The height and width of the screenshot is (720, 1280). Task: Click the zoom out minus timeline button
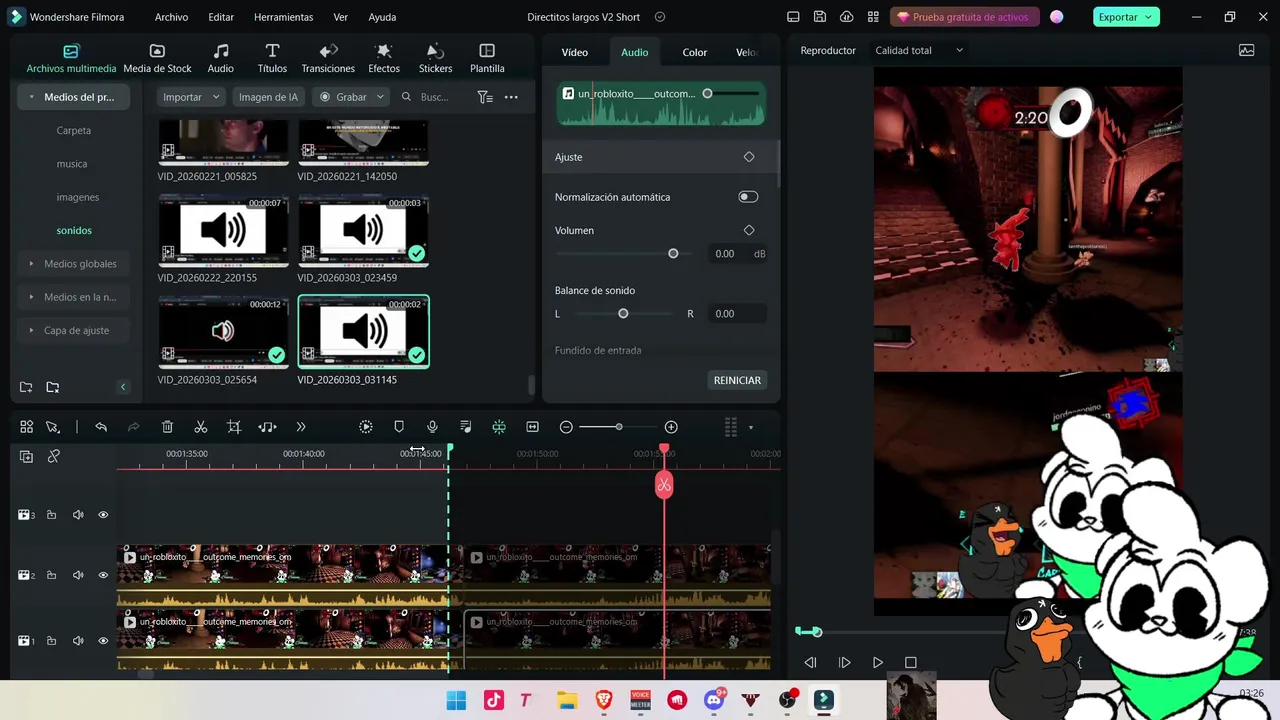point(566,427)
